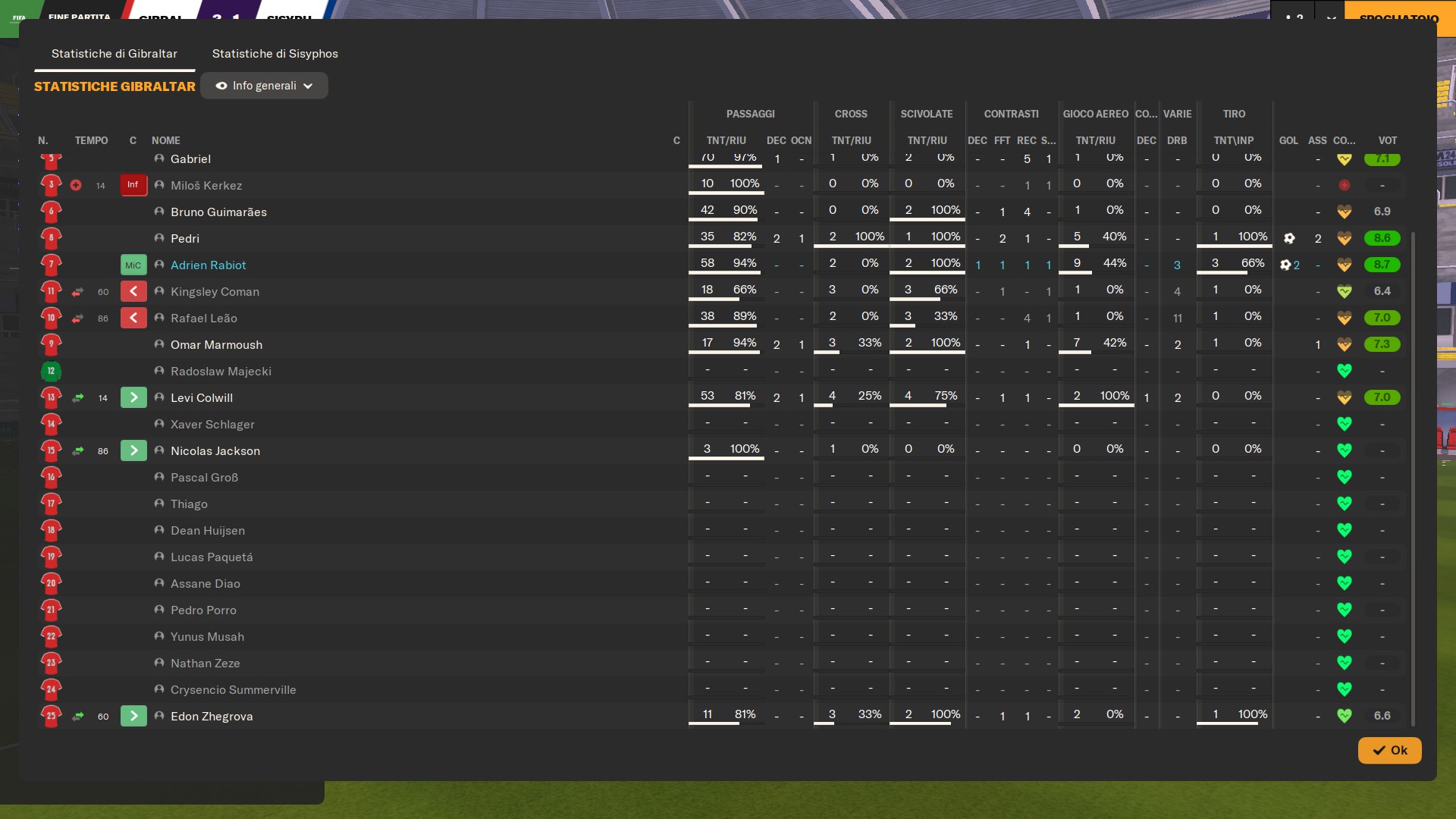This screenshot has width=1456, height=819.
Task: Click substituted-on arrow badge for Nicolas Jackson
Action: pyautogui.click(x=133, y=450)
